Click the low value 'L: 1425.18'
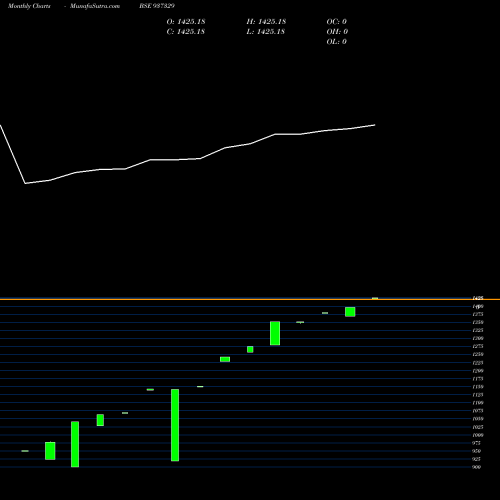This screenshot has width=500, height=500. click(266, 32)
